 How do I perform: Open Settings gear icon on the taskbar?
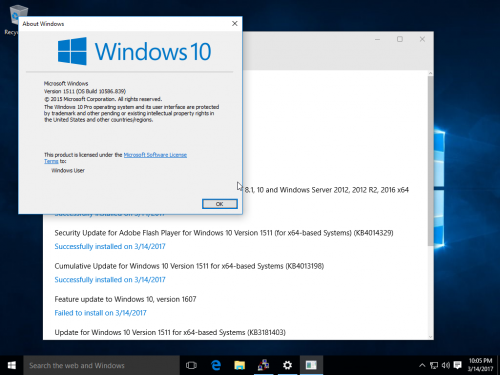tap(287, 365)
